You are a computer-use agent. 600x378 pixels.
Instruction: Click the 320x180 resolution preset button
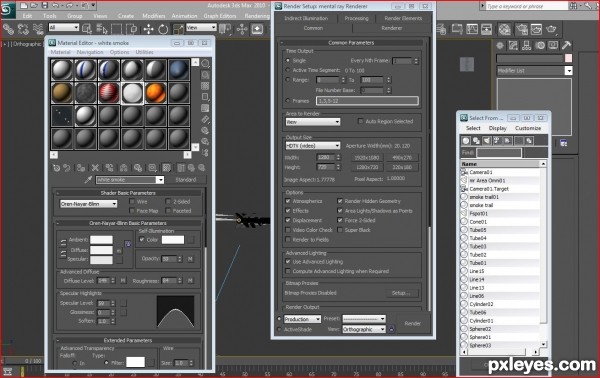[402, 167]
